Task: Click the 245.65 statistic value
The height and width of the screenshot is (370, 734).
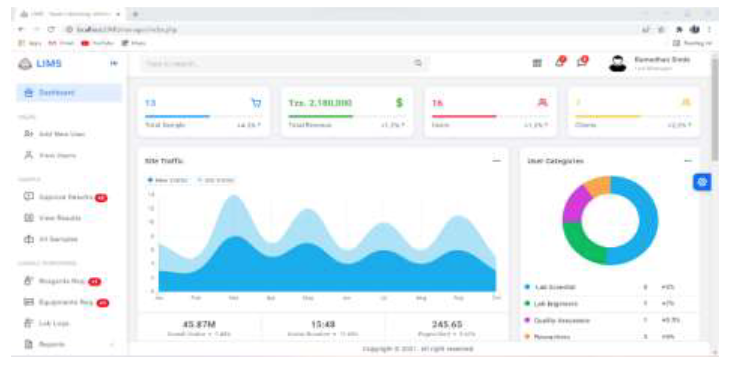Action: 447,324
